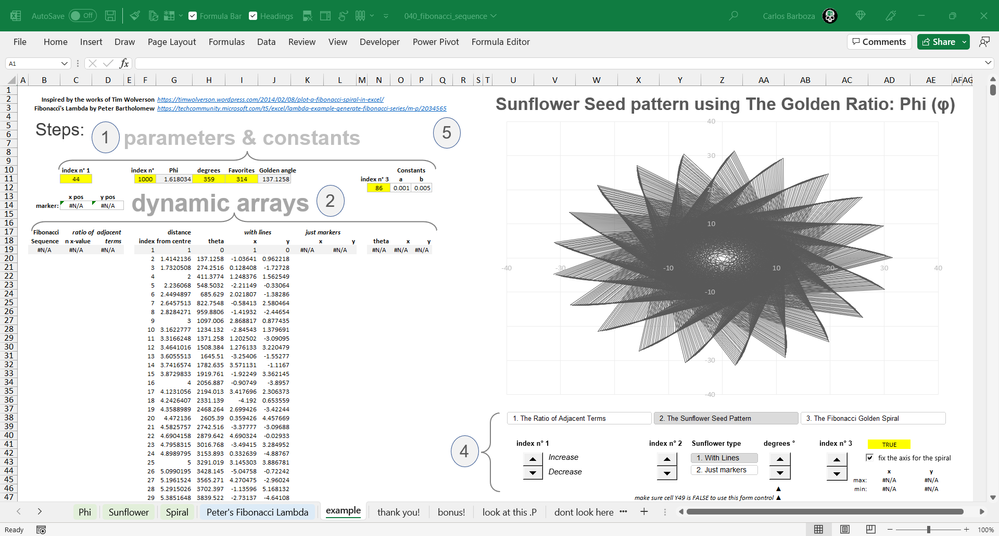Open the File menu

click(x=20, y=41)
